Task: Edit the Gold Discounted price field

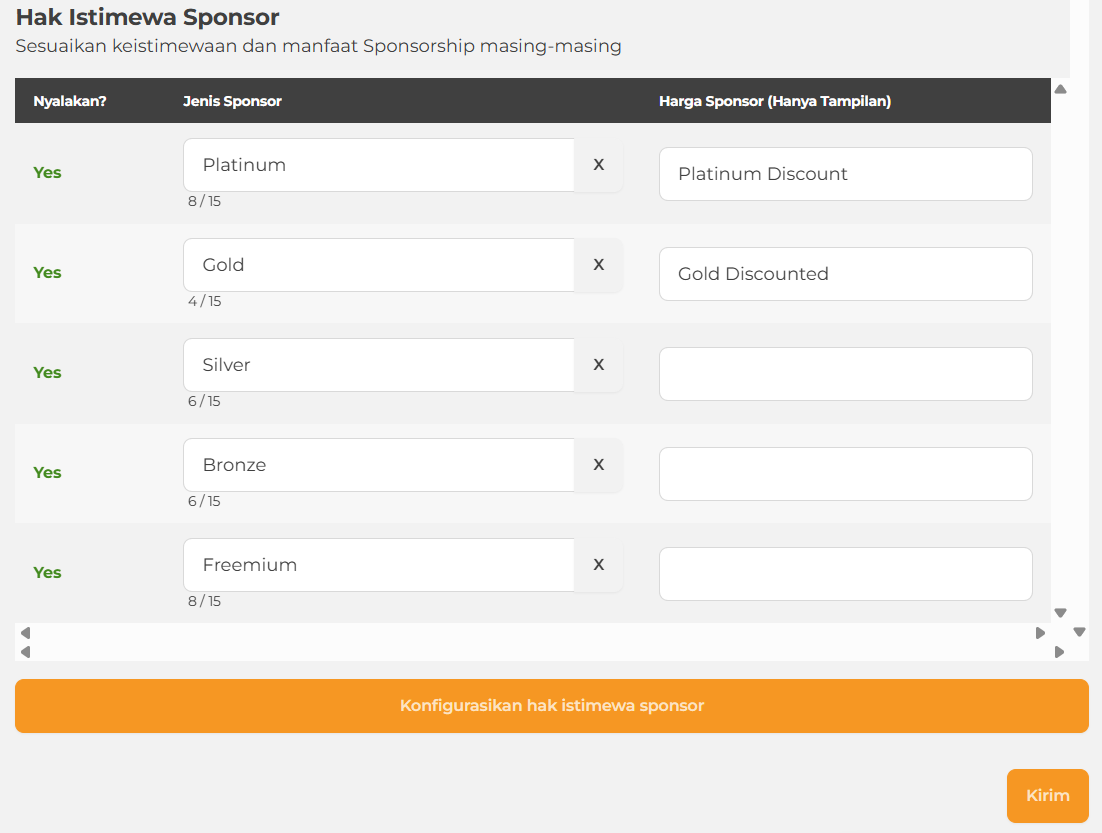Action: click(x=845, y=274)
